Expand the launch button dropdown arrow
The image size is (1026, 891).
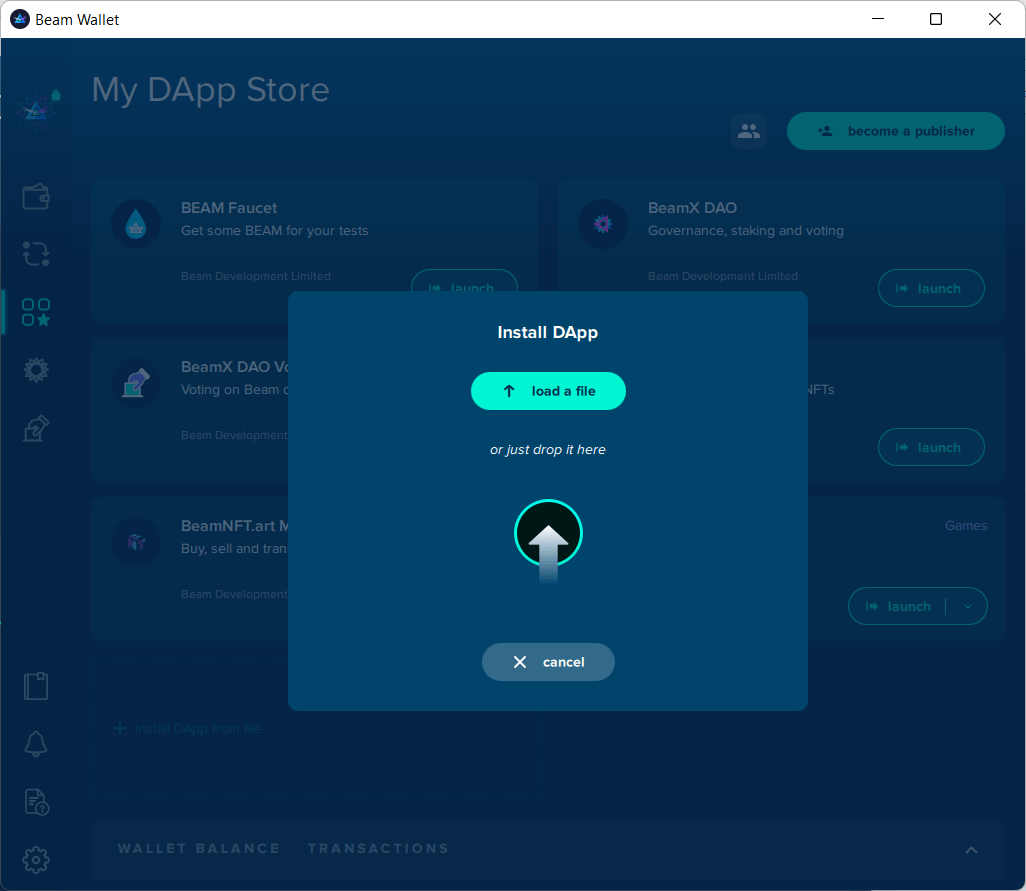pyautogui.click(x=967, y=606)
